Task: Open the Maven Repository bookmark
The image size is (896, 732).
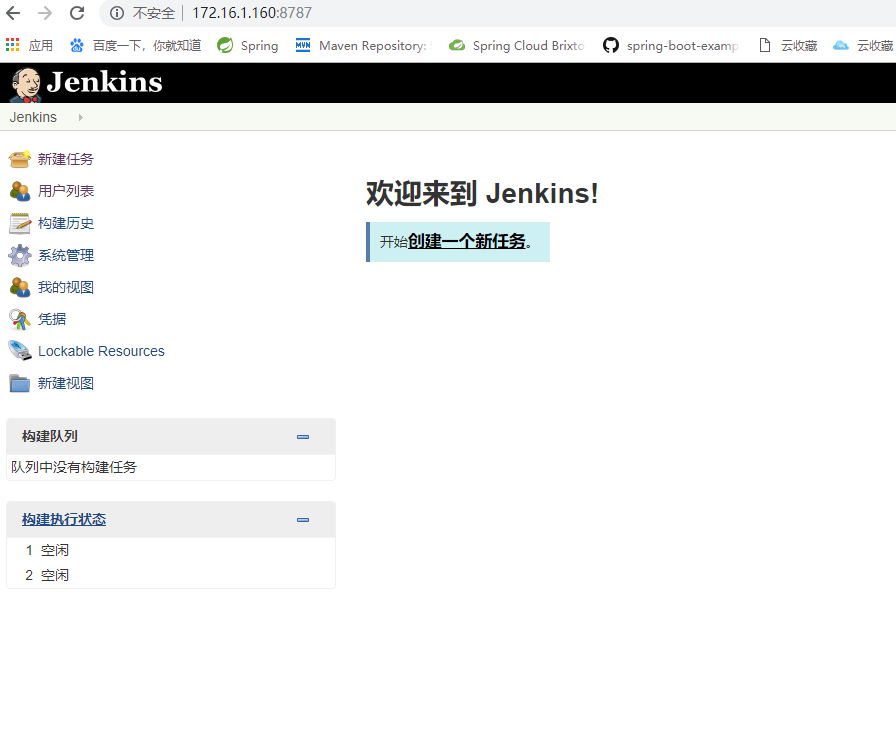Action: 364,45
